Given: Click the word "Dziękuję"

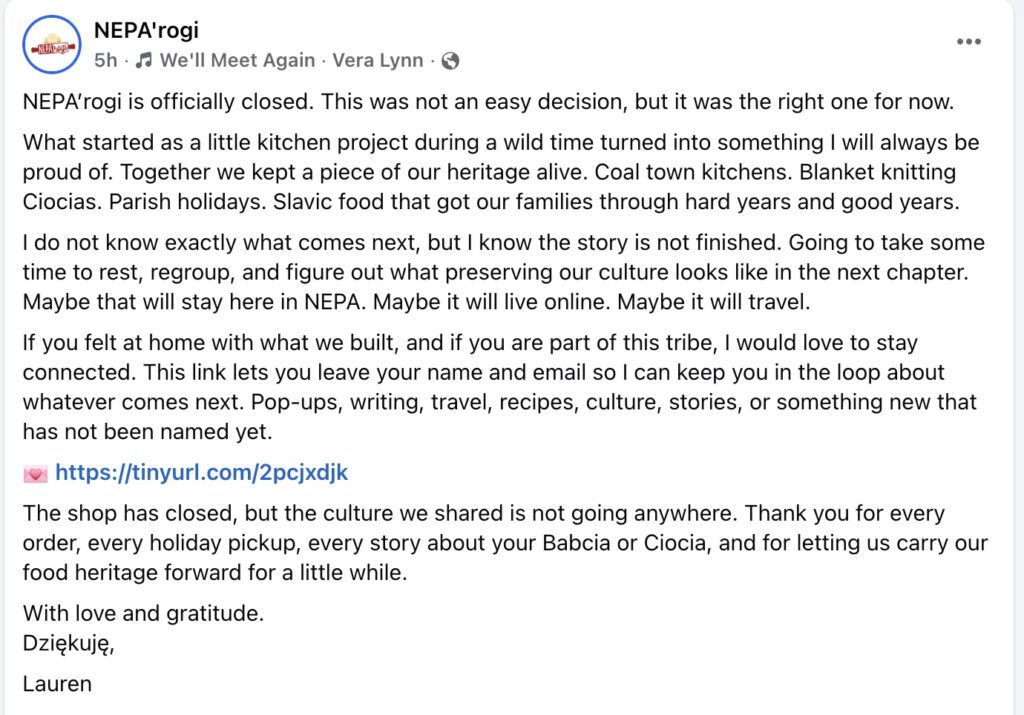Looking at the screenshot, I should point(67,643).
